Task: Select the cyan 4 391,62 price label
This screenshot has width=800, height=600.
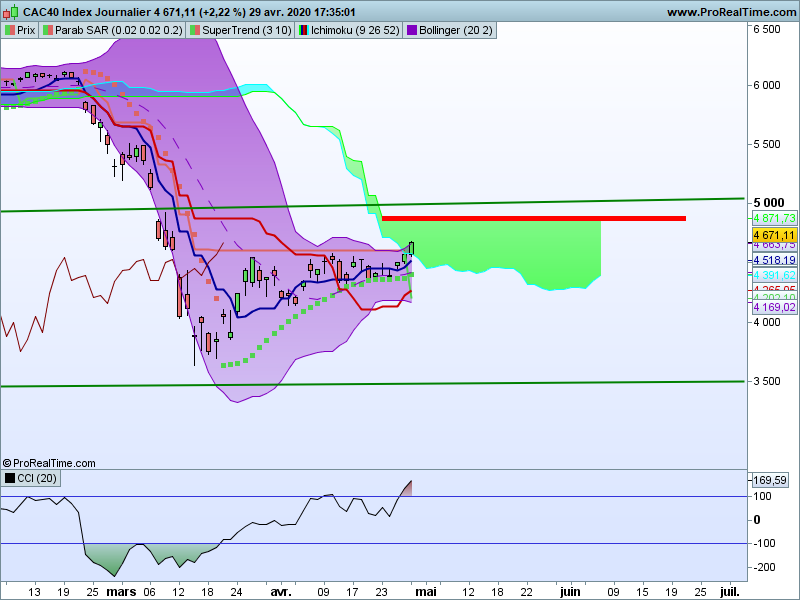Action: click(x=774, y=276)
